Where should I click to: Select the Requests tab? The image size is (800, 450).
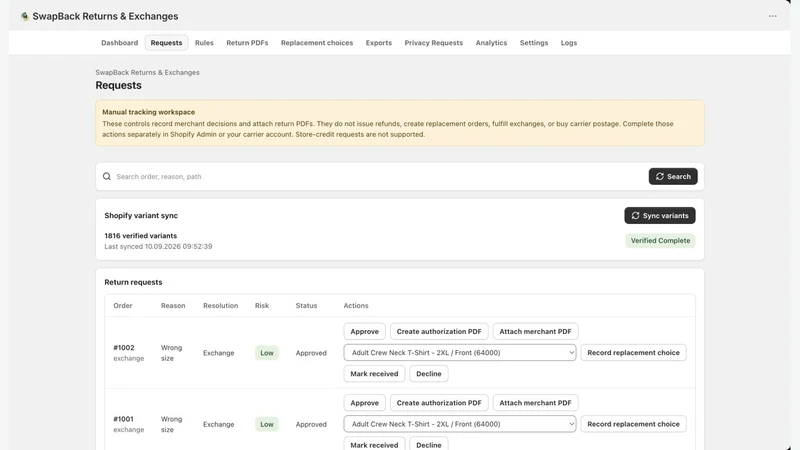[x=166, y=43]
